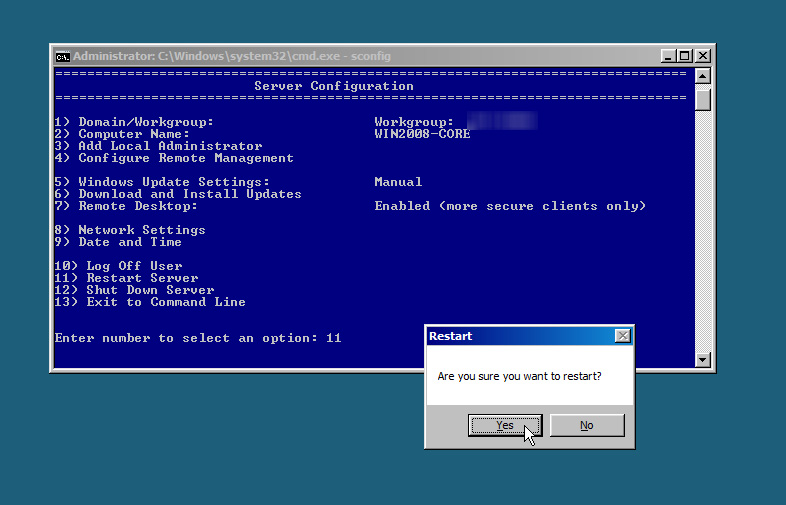Click '10) Log Off User' line
786x505 pixels.
[118, 266]
